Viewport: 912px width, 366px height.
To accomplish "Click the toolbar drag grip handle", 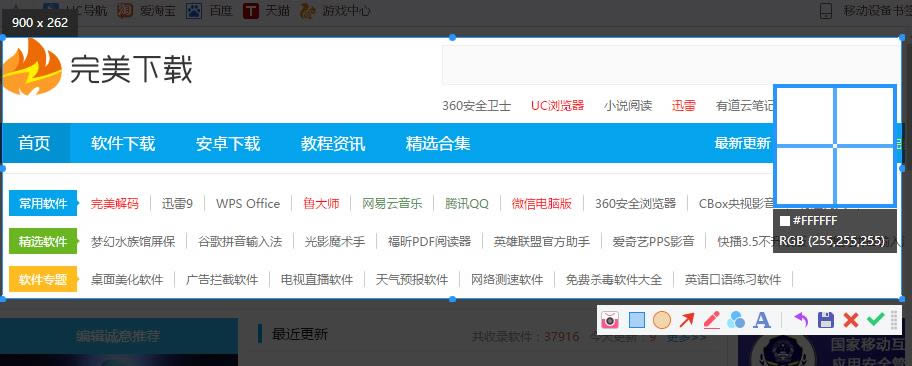I will pos(895,319).
